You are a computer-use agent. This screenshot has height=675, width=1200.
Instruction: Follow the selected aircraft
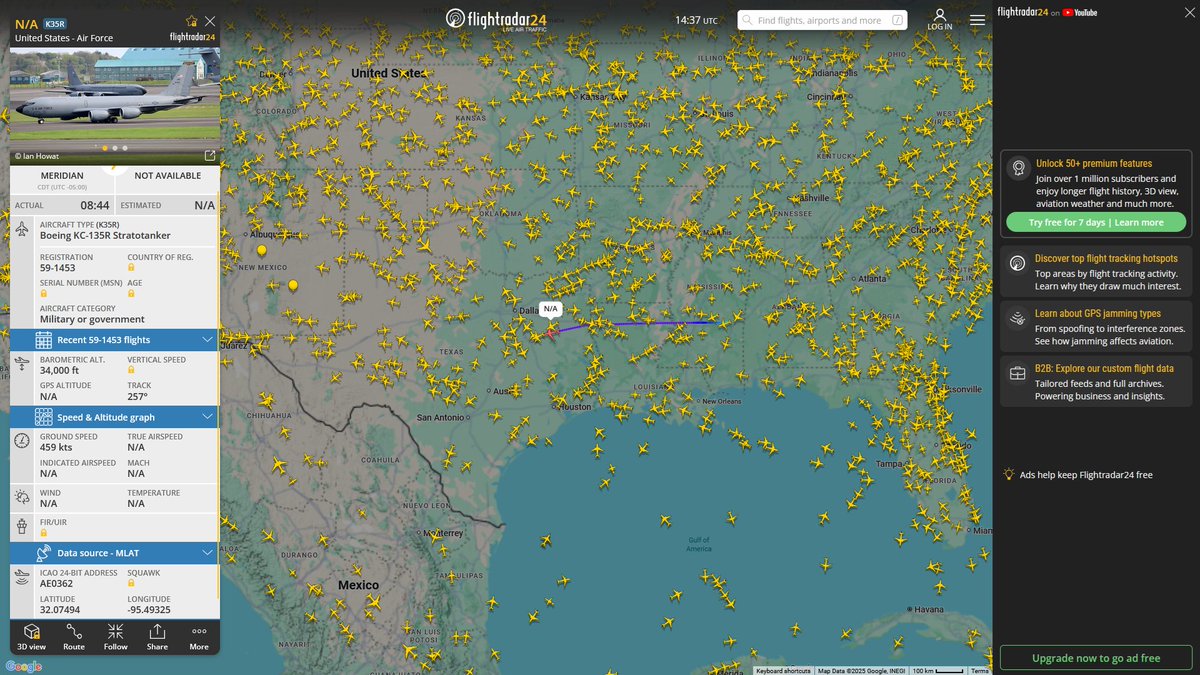[116, 637]
